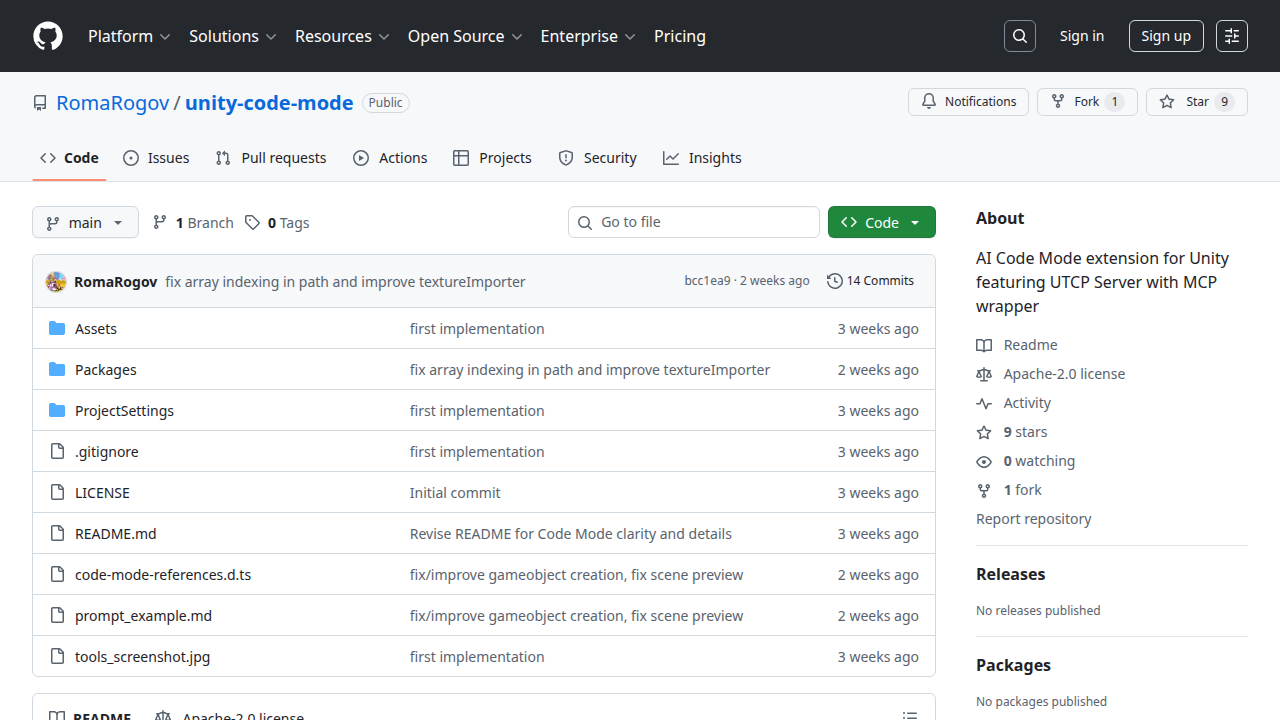Click the prompt_example.md file icon
This screenshot has width=1280, height=720.
pos(57,616)
